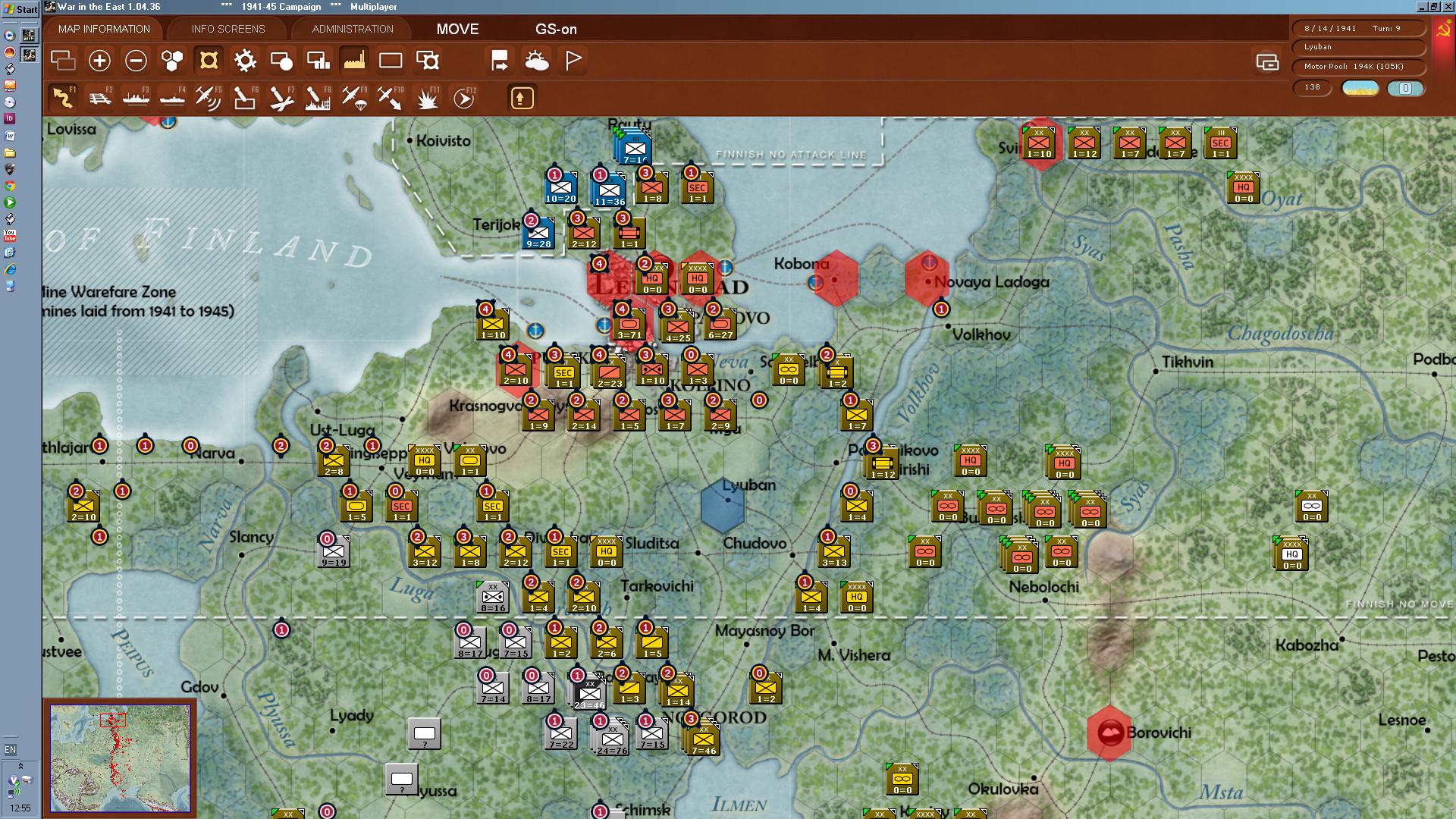Select the German unit 8=16
1456x819 pixels.
(x=493, y=597)
